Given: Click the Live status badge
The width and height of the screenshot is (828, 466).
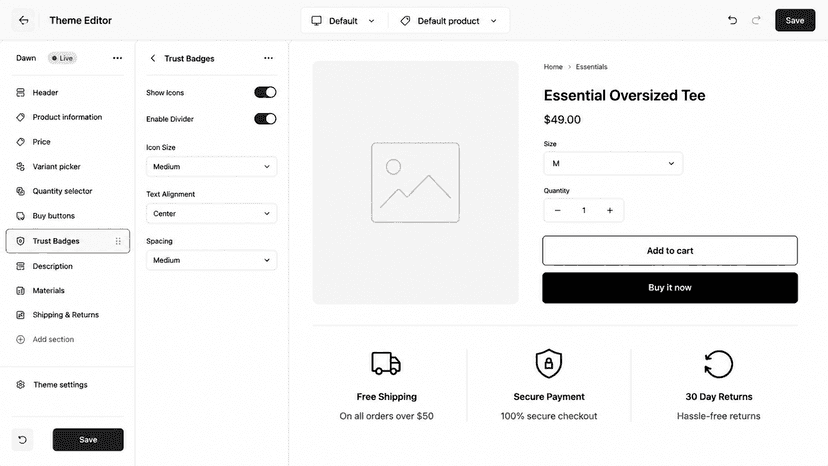Looking at the screenshot, I should 62,58.
